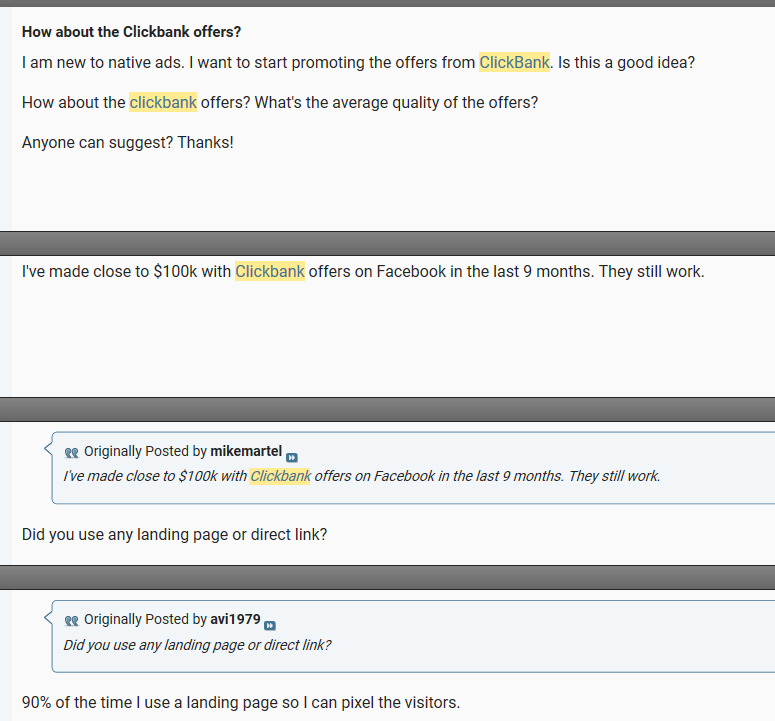
Task: Click "Originally Posted by" label before avi1979
Action: pyautogui.click(x=145, y=619)
